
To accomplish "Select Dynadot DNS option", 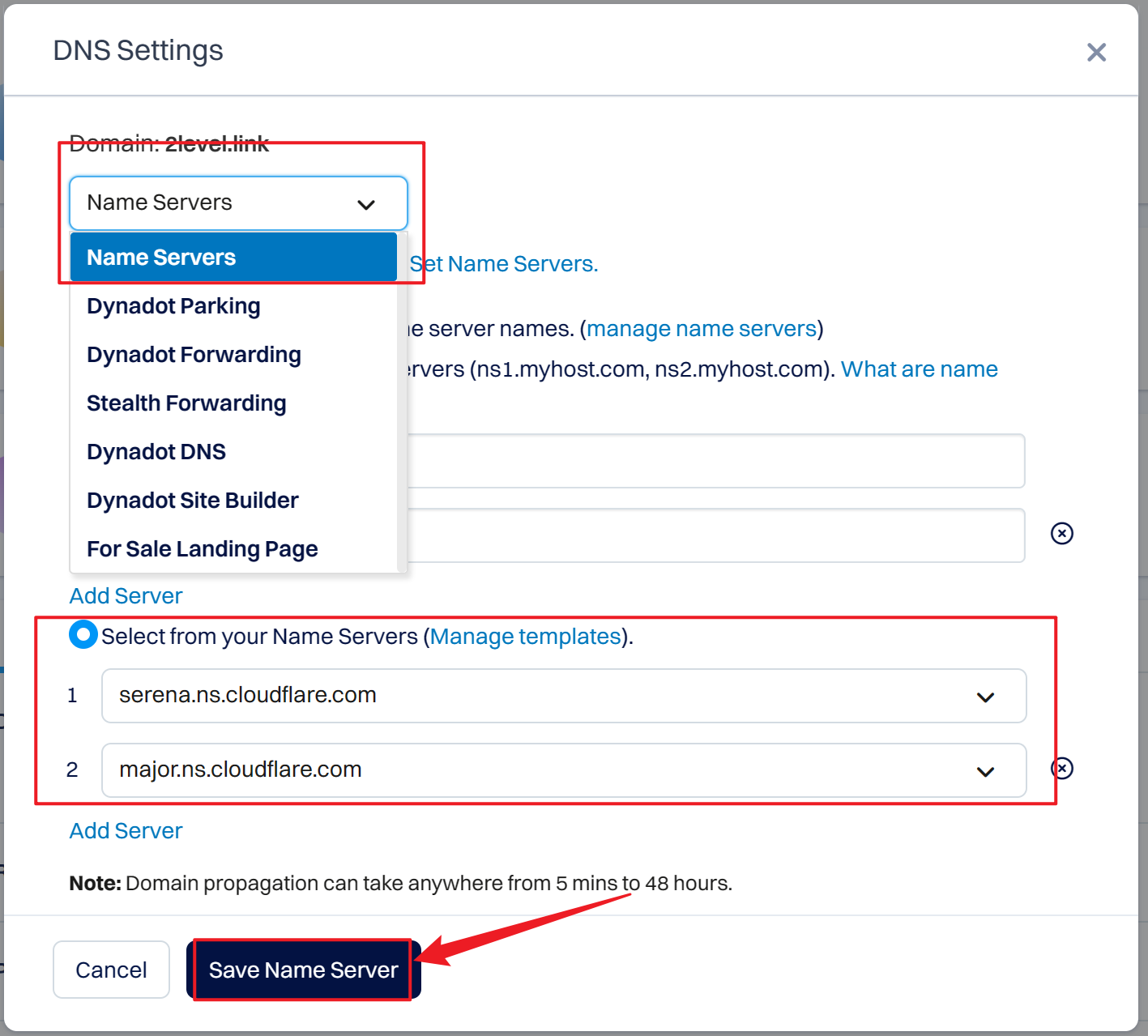I will coord(156,452).
